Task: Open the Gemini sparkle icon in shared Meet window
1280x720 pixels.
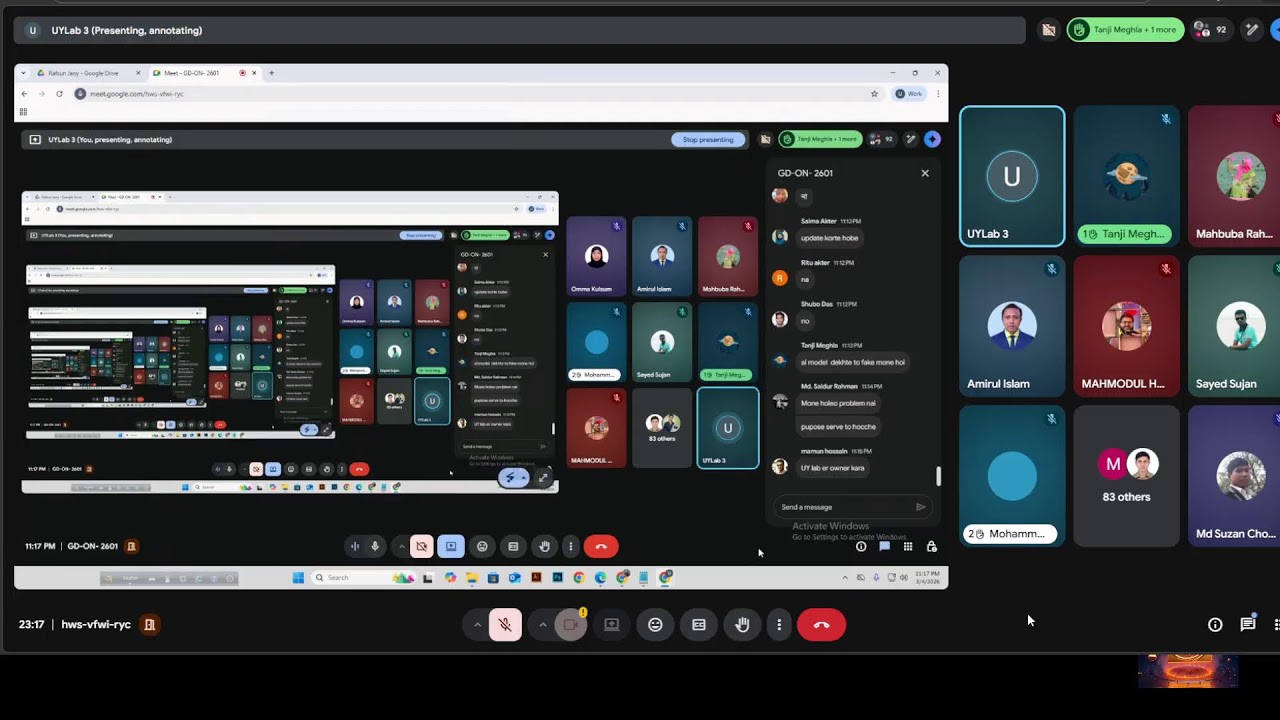Action: point(932,140)
